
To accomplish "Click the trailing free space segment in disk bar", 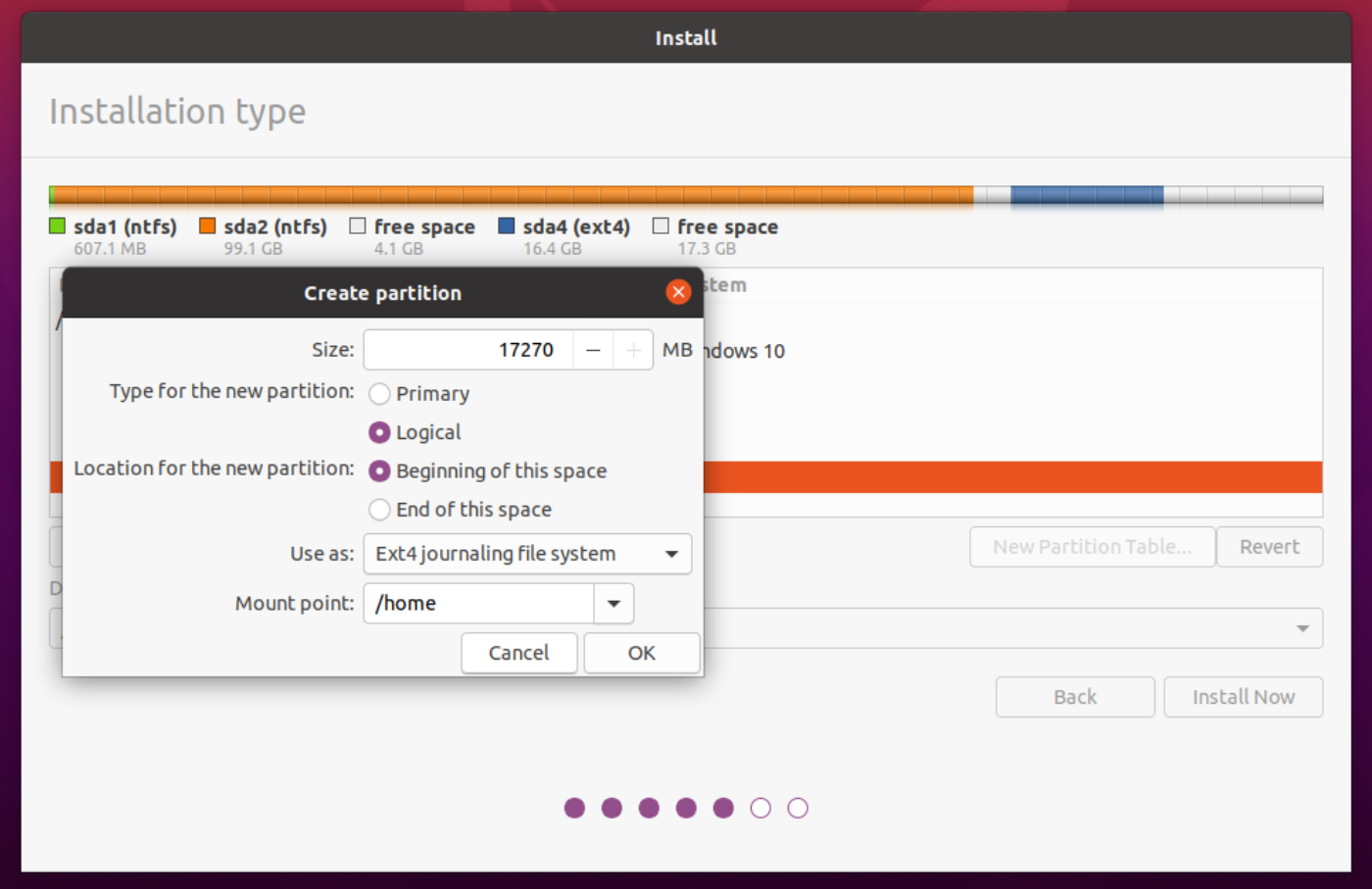I will [x=1243, y=195].
